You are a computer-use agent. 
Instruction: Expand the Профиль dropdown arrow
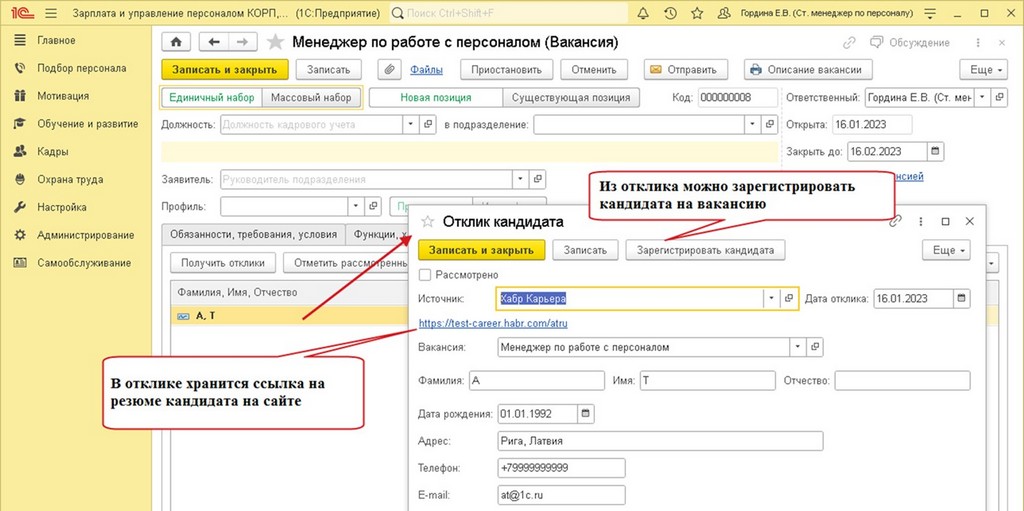pos(356,206)
